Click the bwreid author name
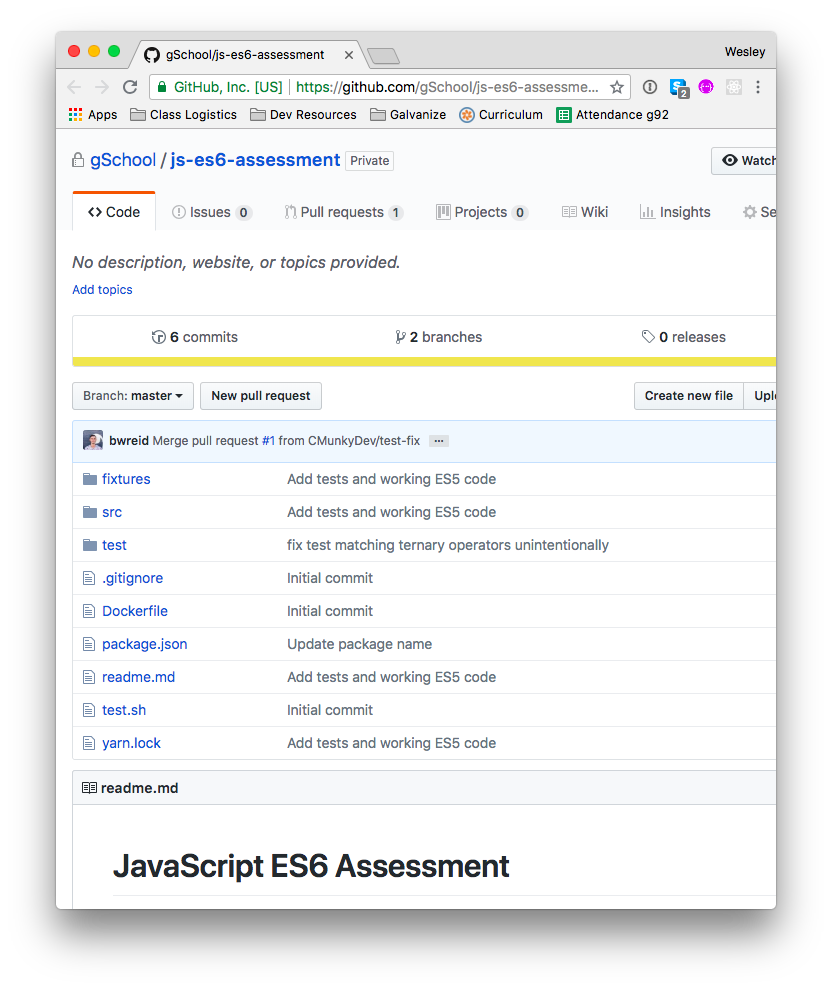 (129, 441)
